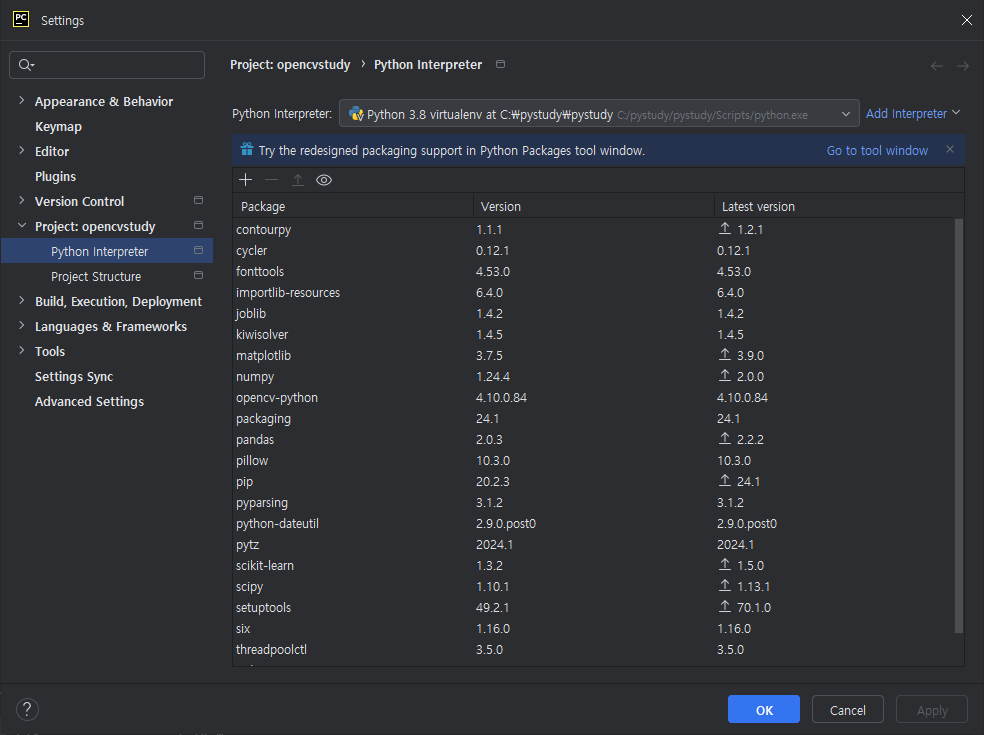The image size is (984, 735).
Task: Click the project icon in Python Interpreter row
Action: 198,250
